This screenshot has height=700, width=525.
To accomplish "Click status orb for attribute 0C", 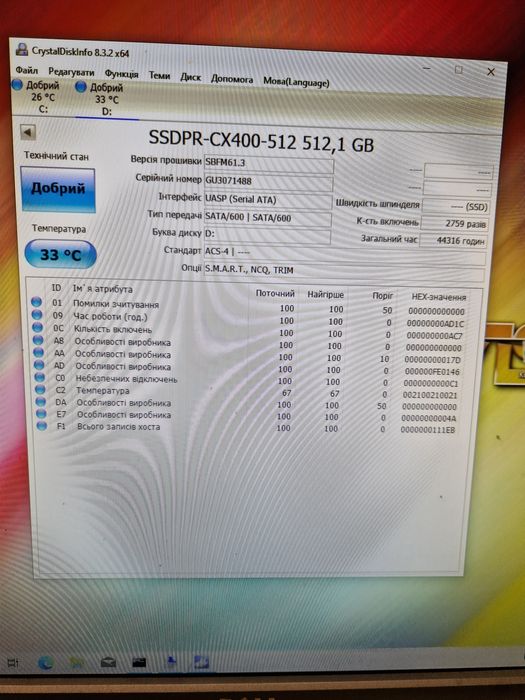I will (38, 328).
